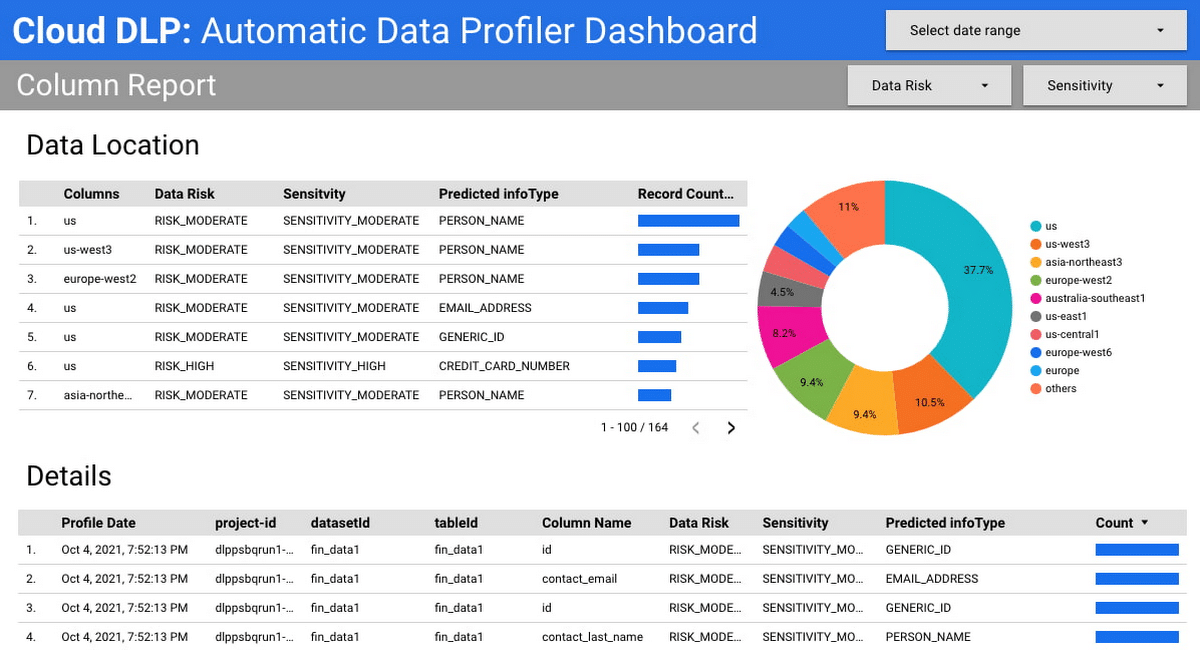Sort by the Record Count header
Image resolution: width=1200 pixels, height=650 pixels.
coord(686,194)
